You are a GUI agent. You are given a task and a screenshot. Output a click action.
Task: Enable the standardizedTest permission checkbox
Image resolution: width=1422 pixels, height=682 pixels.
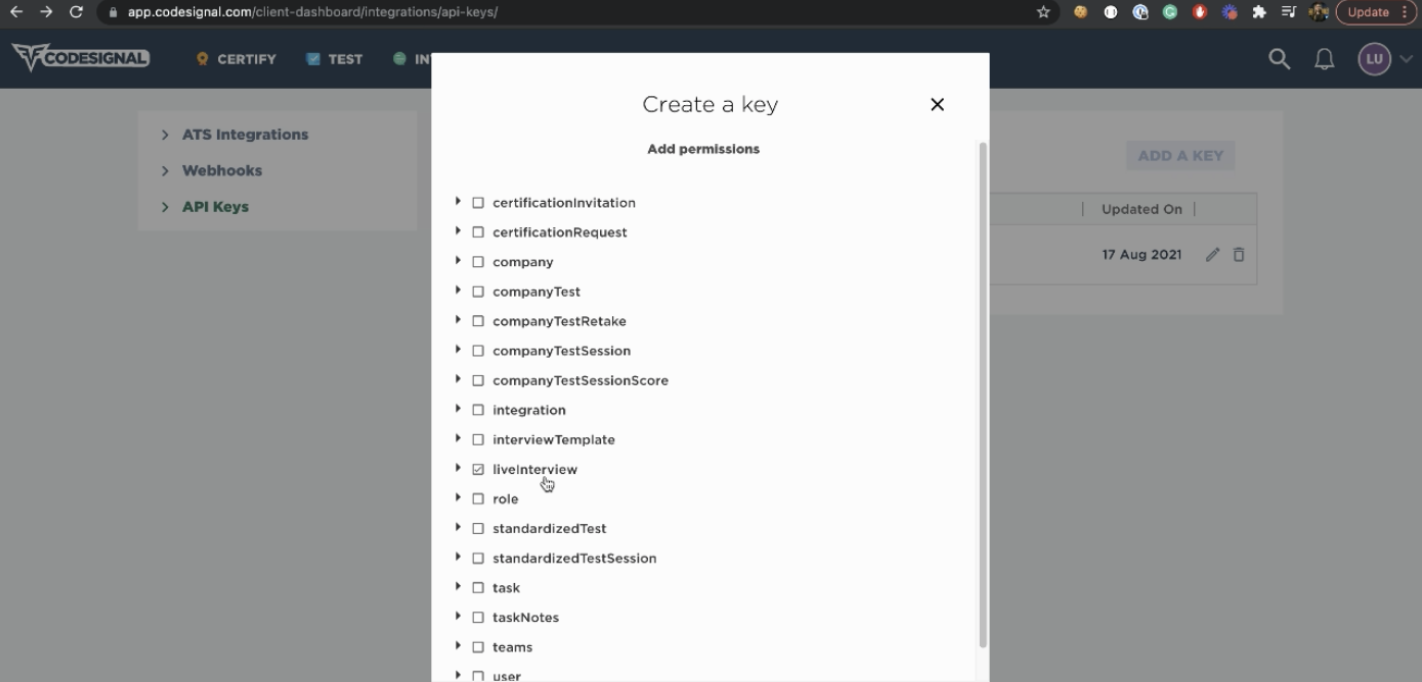(478, 529)
